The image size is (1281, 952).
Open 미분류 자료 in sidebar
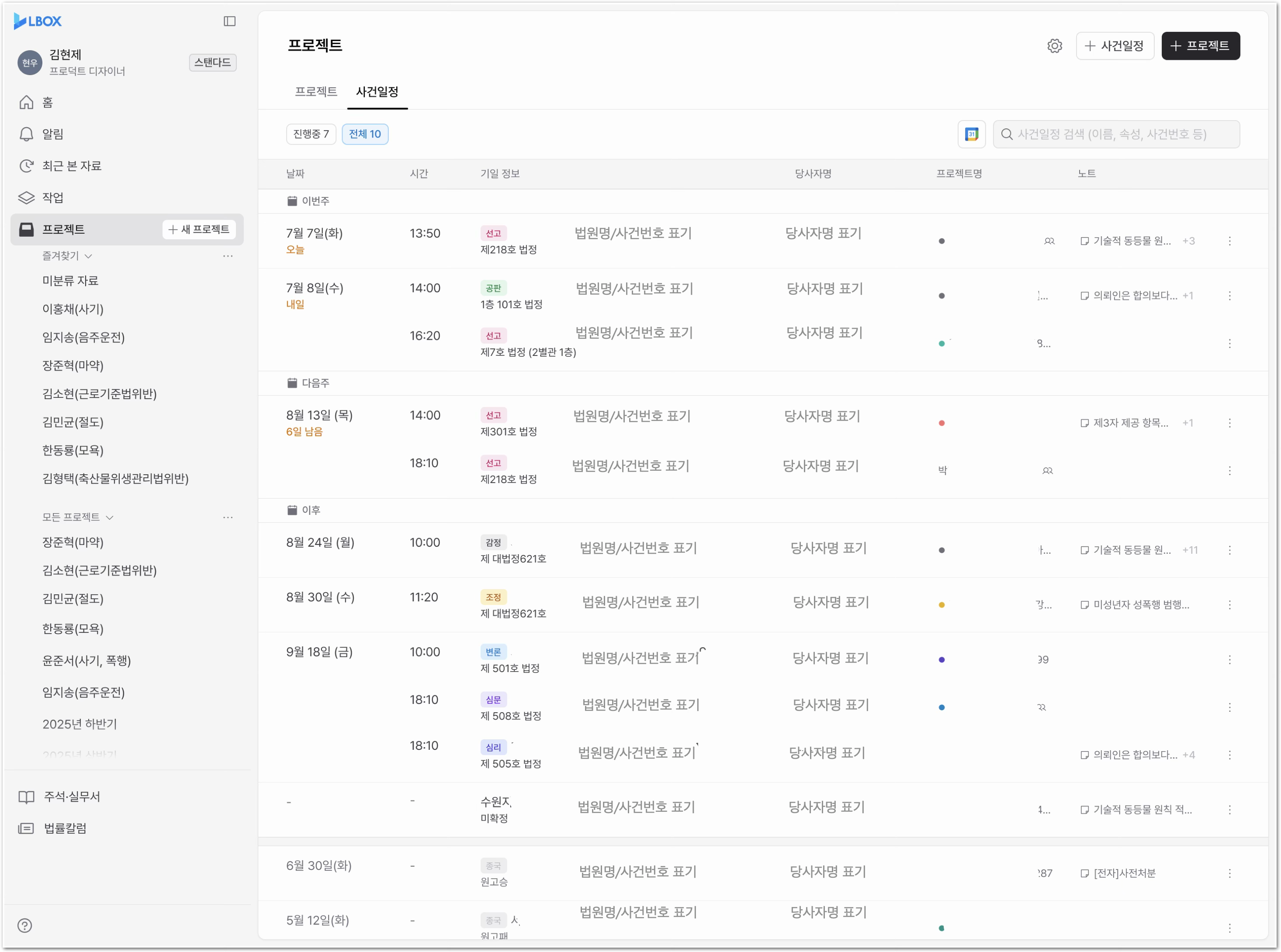click(70, 281)
